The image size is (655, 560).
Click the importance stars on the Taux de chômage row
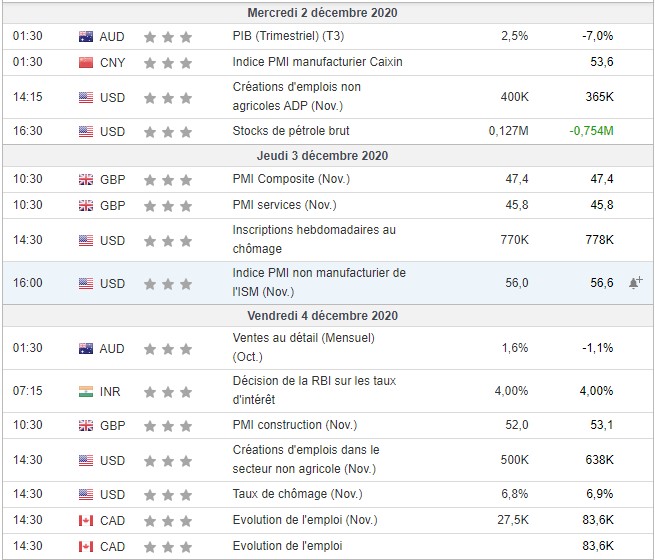[167, 495]
